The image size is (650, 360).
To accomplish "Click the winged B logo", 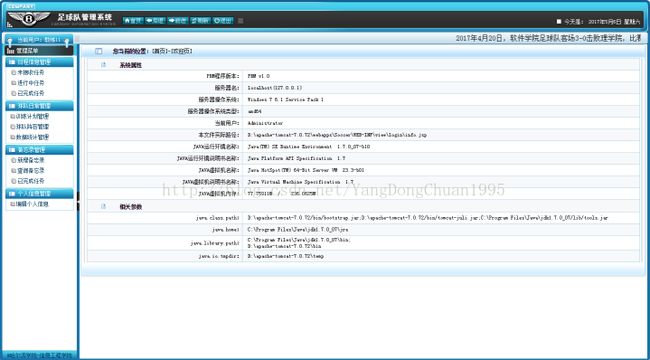I will (x=29, y=19).
